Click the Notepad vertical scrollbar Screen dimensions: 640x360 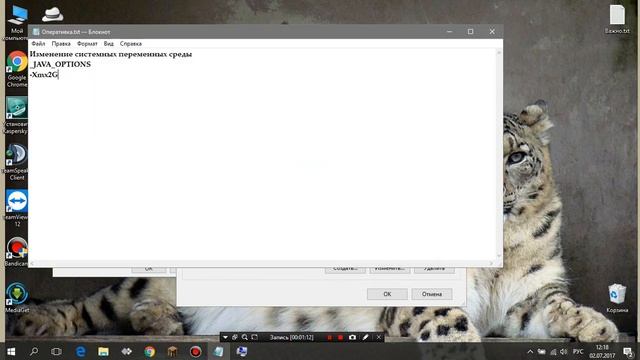click(x=499, y=154)
